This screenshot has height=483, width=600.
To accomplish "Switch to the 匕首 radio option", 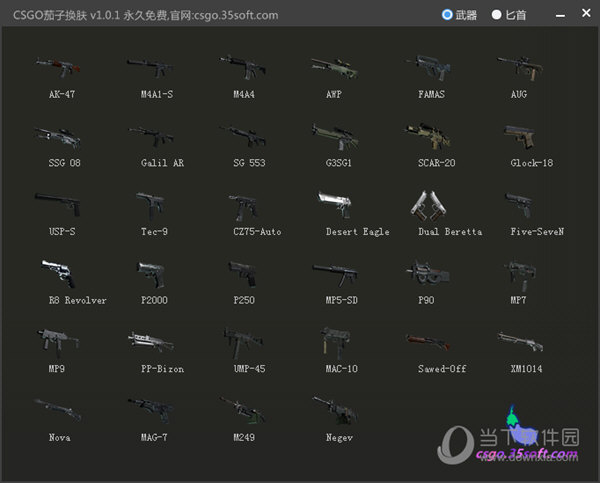I will point(496,15).
